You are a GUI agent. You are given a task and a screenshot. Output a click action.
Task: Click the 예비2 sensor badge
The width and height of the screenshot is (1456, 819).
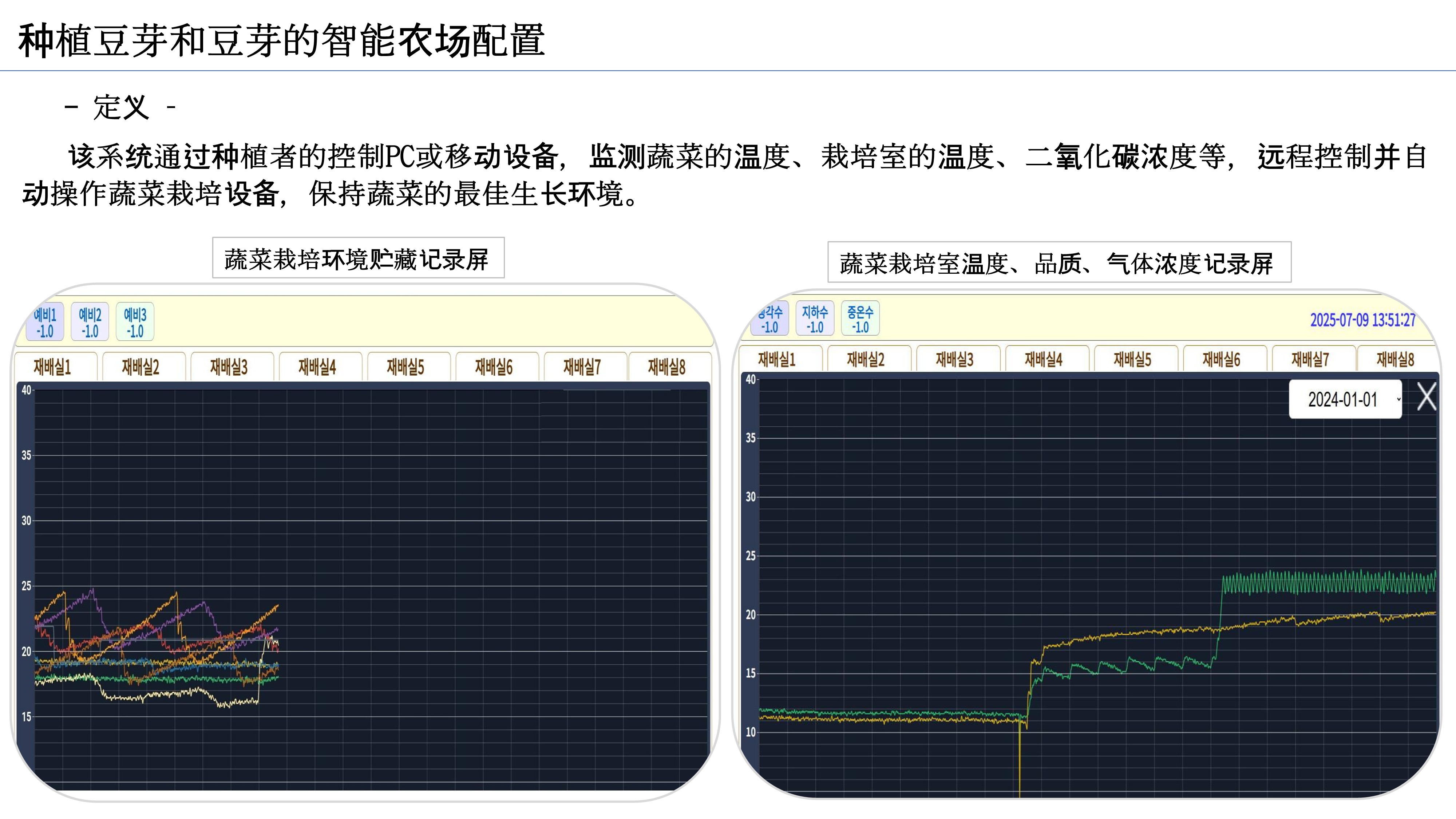click(90, 322)
